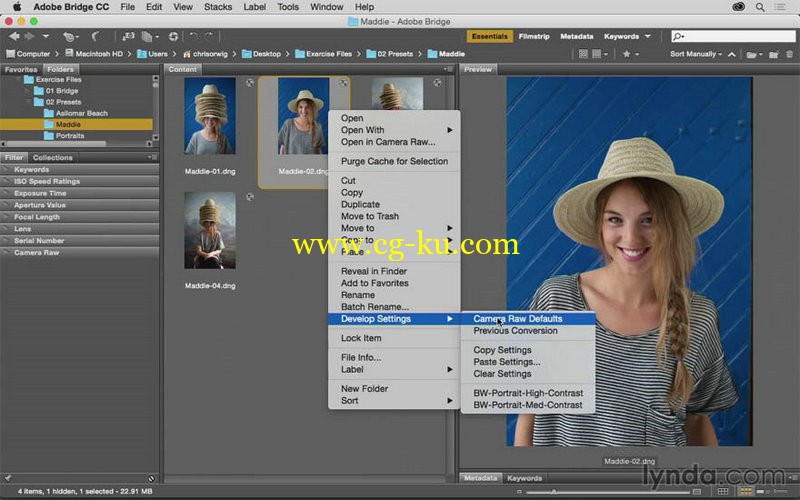Go back with the left arrow
The height and width of the screenshot is (500, 800).
coord(14,36)
